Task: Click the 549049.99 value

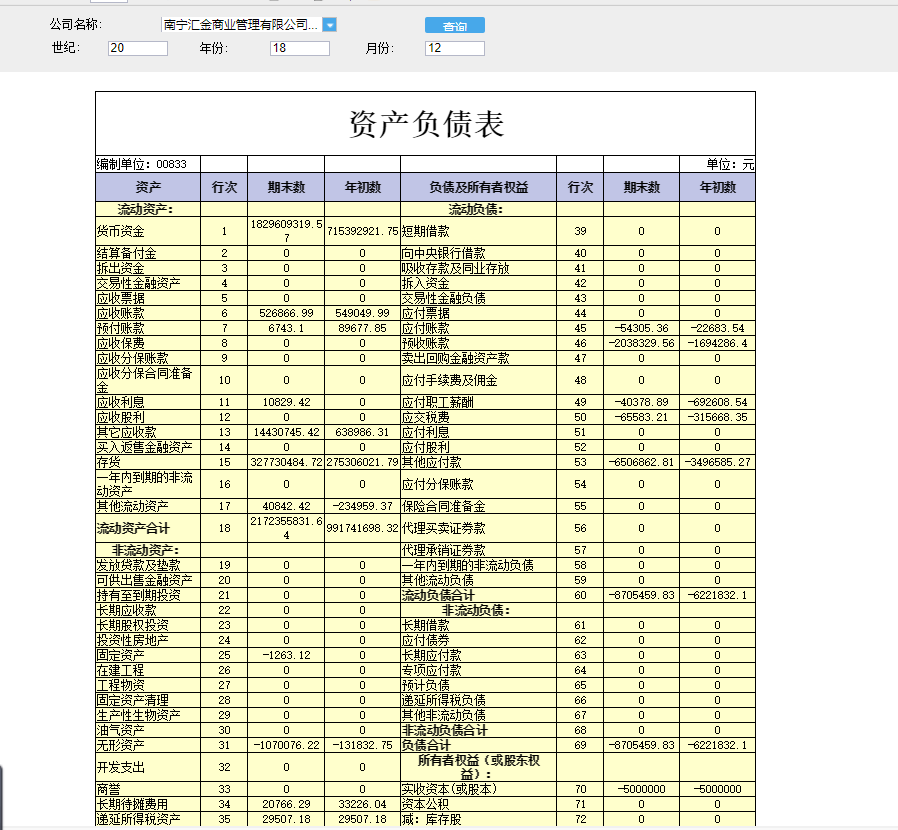Action: click(x=363, y=313)
